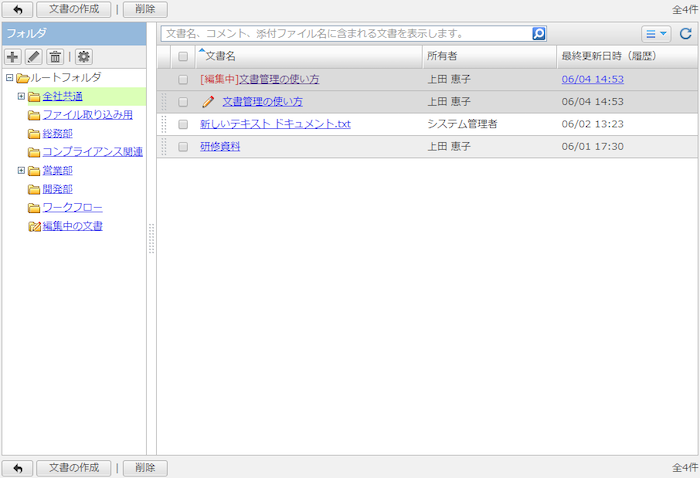Expand the 営業部 folder node
Viewport: 700px width, 478px height.
click(21, 170)
